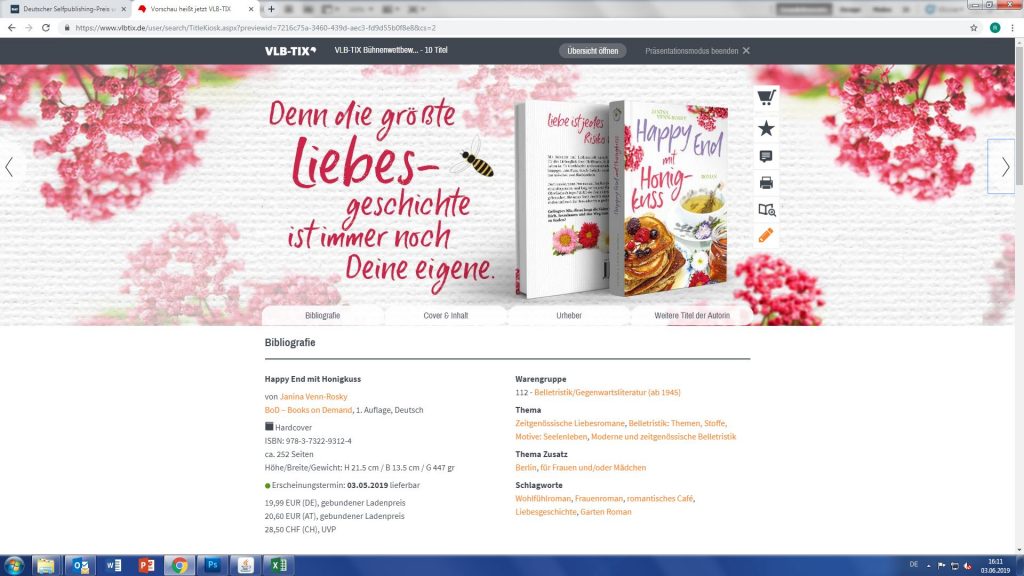Open Belletristik/Gegenwartsliteratur (ab 1945) link
Screen dimensions: 1024x576
(607, 392)
